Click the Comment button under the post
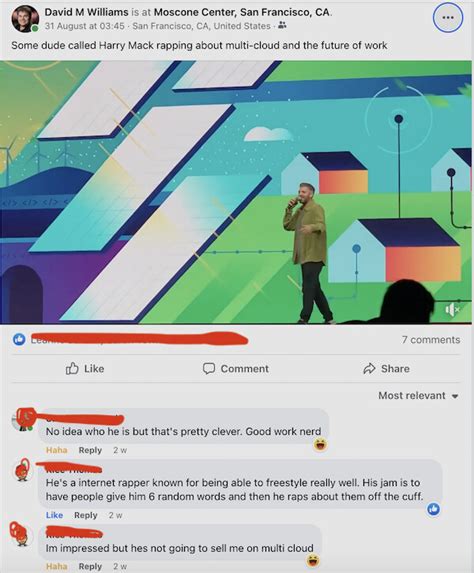Viewport: 474px width, 573px height. [x=236, y=368]
